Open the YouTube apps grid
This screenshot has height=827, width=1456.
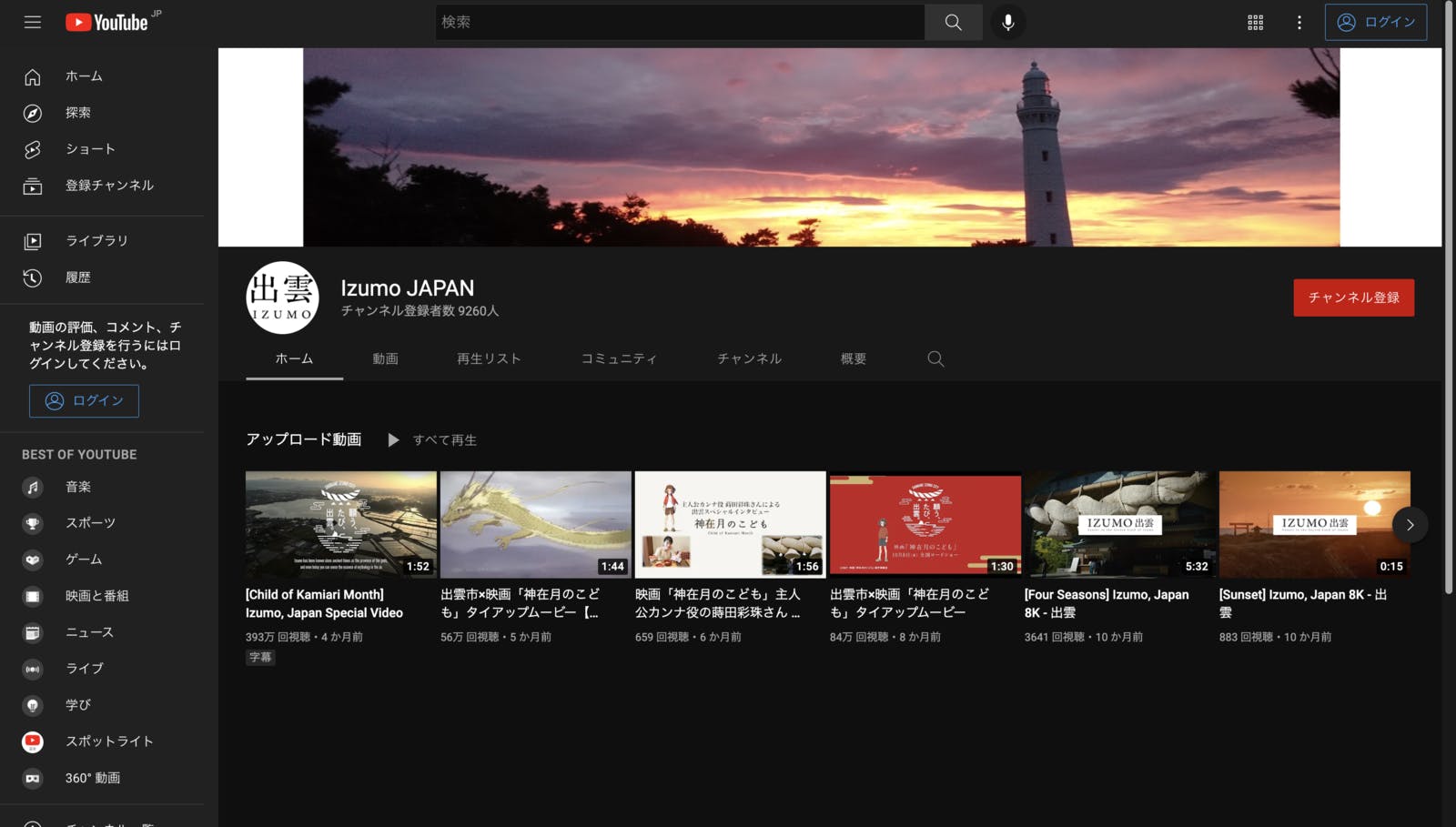[x=1255, y=22]
